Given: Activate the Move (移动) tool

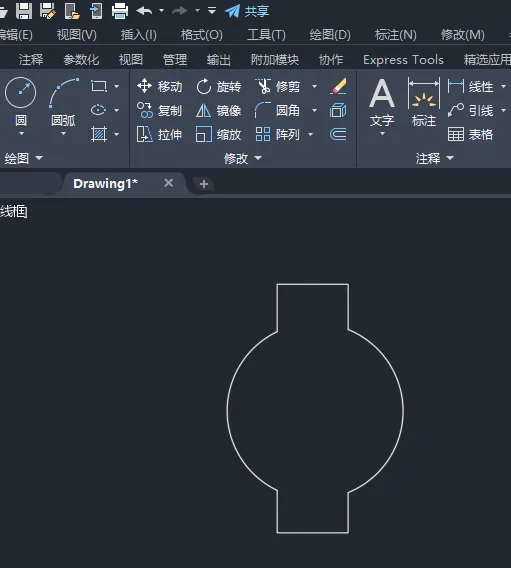Looking at the screenshot, I should point(160,87).
